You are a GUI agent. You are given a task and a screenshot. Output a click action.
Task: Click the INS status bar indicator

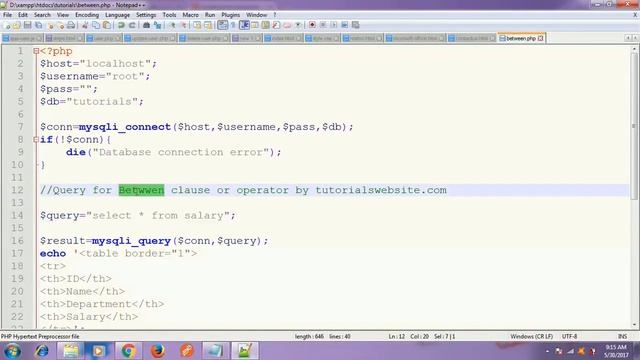point(622,336)
